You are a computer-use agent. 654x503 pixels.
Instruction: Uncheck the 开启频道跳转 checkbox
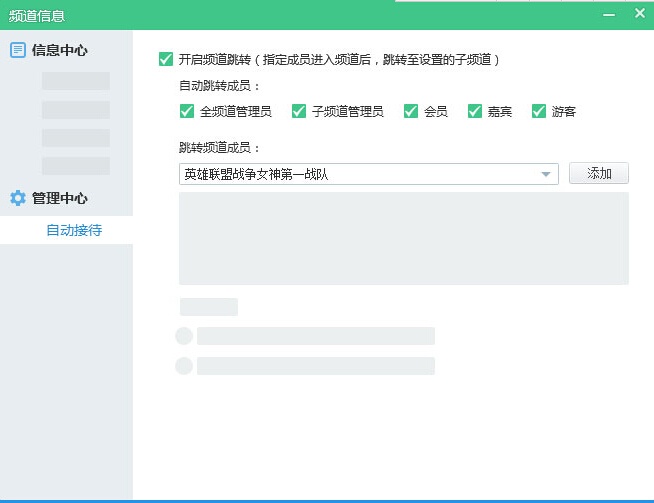[166, 59]
